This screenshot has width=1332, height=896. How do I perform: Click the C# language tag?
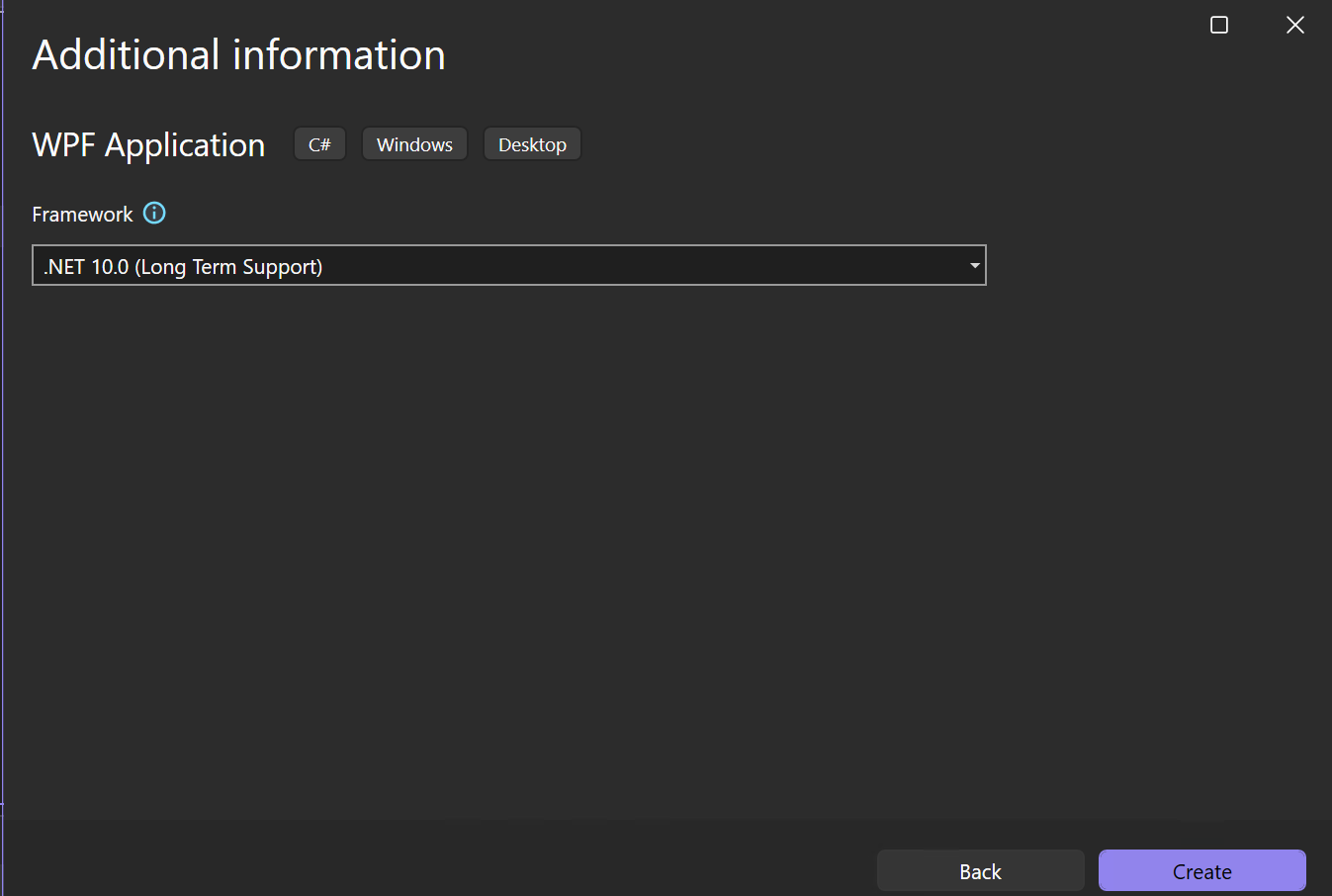pyautogui.click(x=319, y=143)
